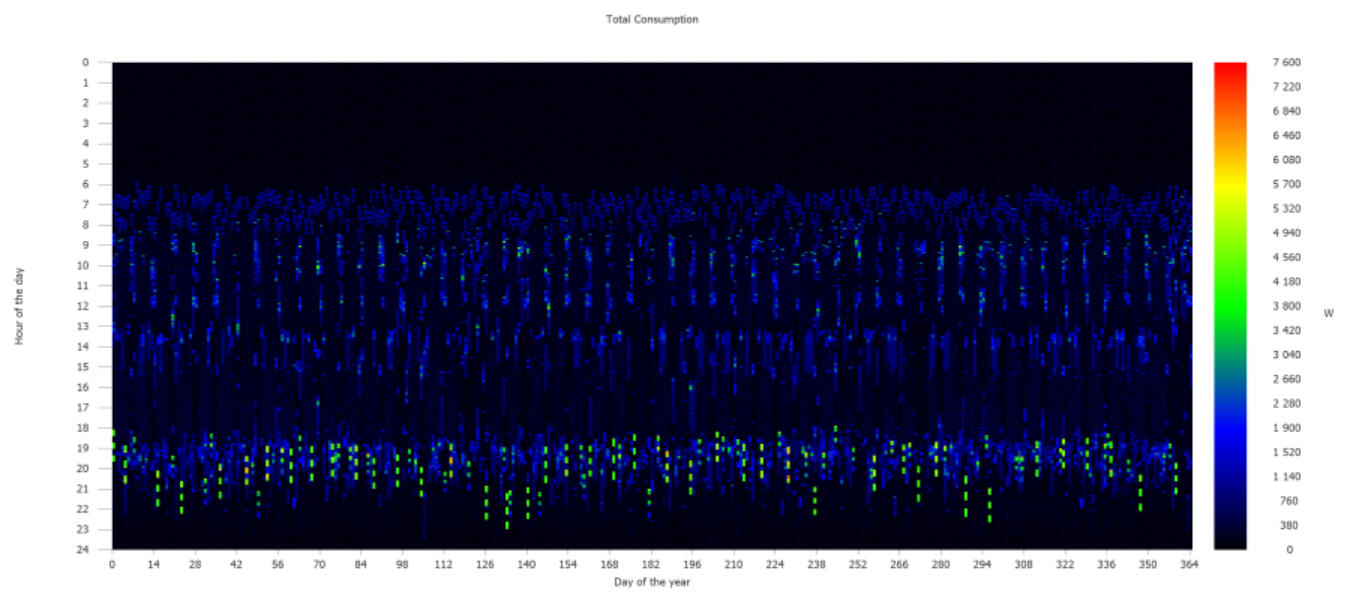Click the "1 900" color scale value
Image resolution: width=1350 pixels, height=598 pixels.
[1286, 428]
